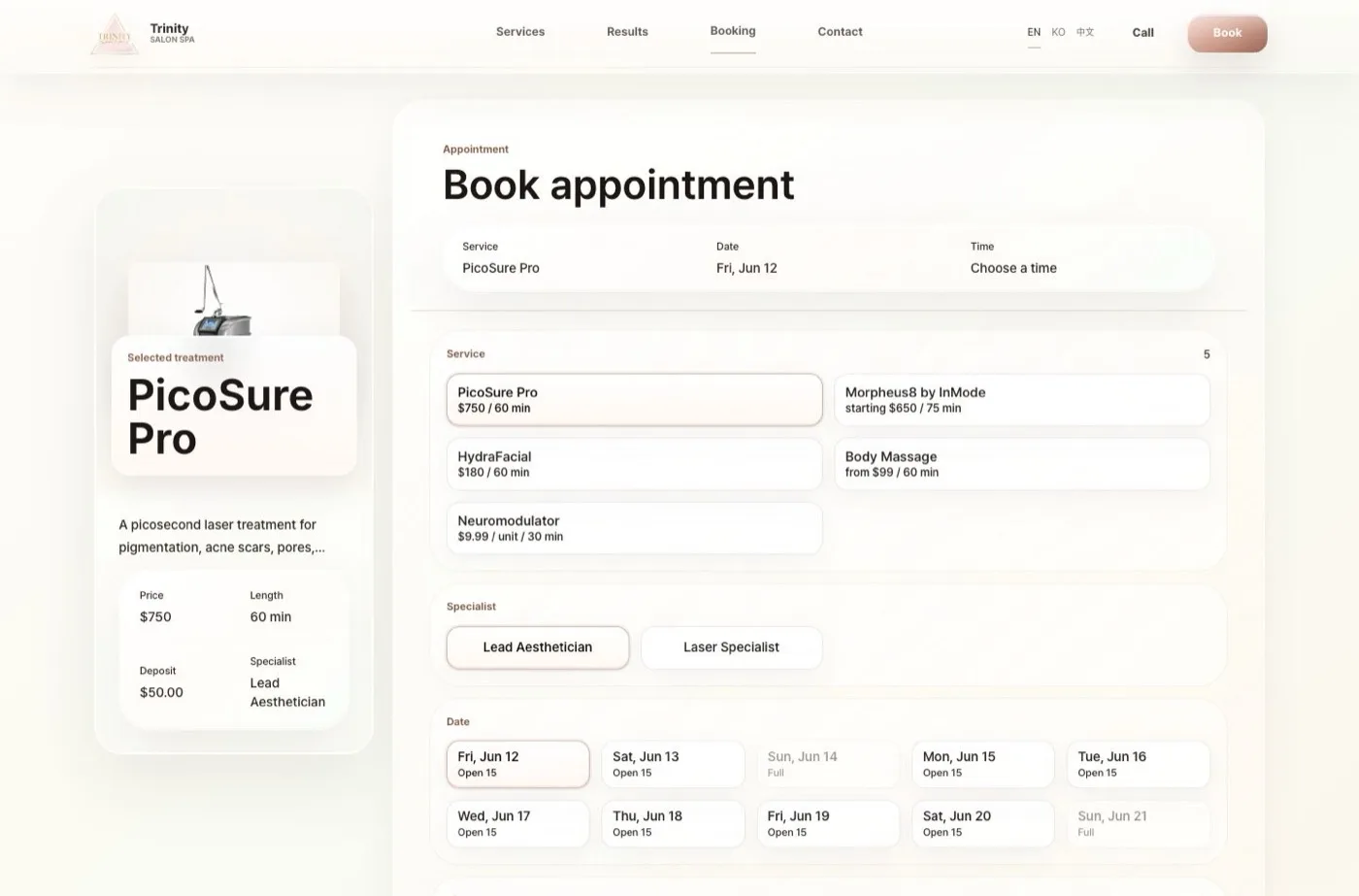Select Lead Aesthetician specialist
Viewport: 1359px width, 896px height.
click(x=538, y=647)
